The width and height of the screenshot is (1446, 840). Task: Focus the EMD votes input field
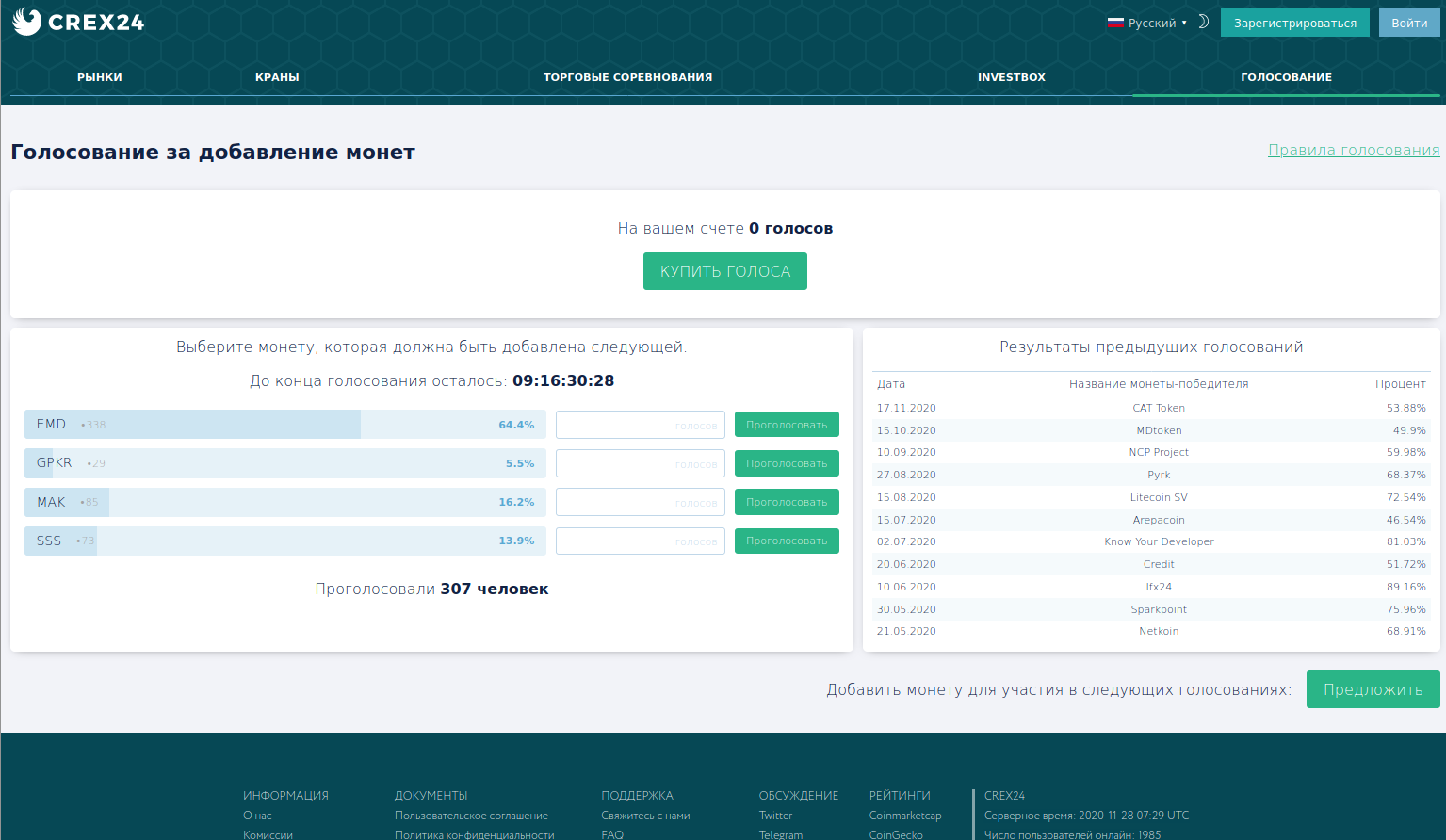(x=641, y=425)
